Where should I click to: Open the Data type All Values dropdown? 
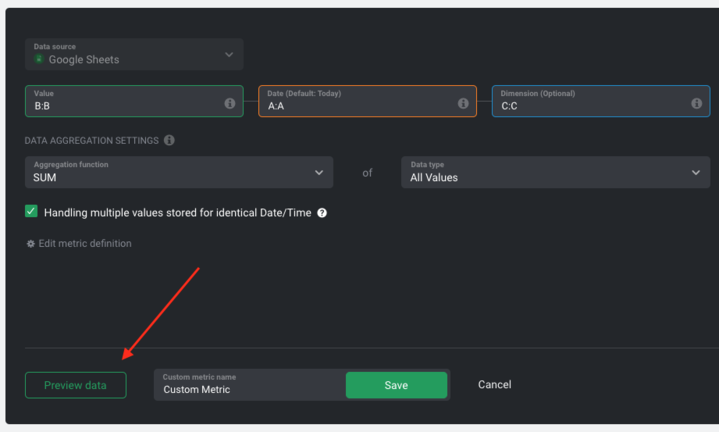pos(555,172)
